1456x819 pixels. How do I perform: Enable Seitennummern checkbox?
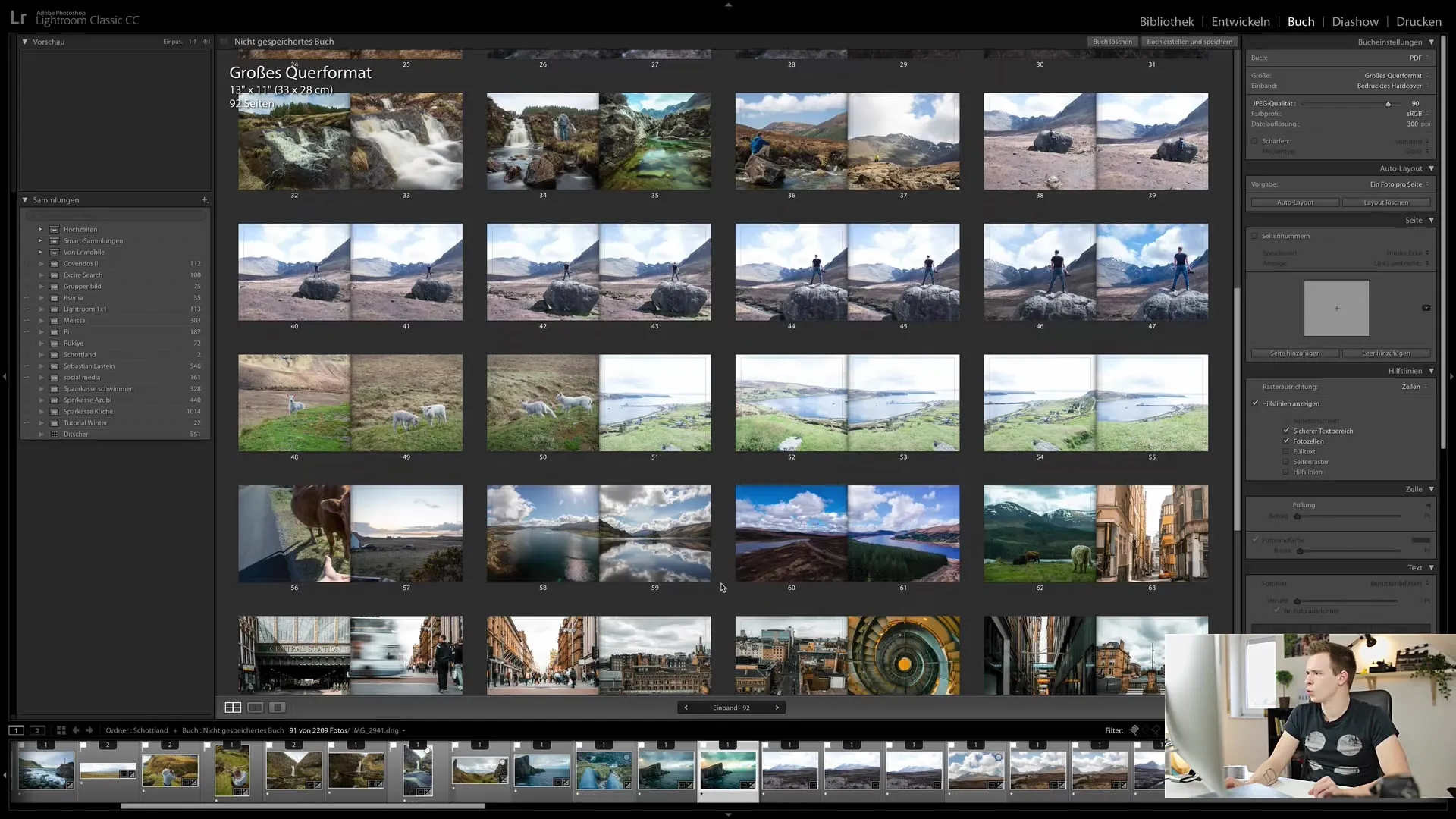pyautogui.click(x=1254, y=236)
